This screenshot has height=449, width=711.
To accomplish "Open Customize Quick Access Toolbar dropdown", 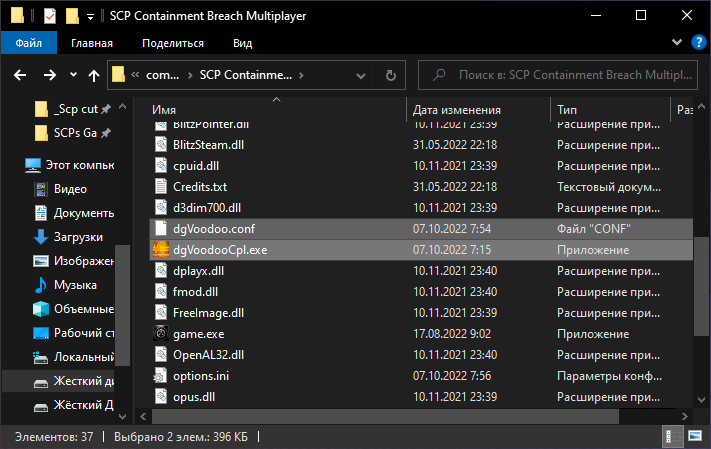I will click(91, 17).
